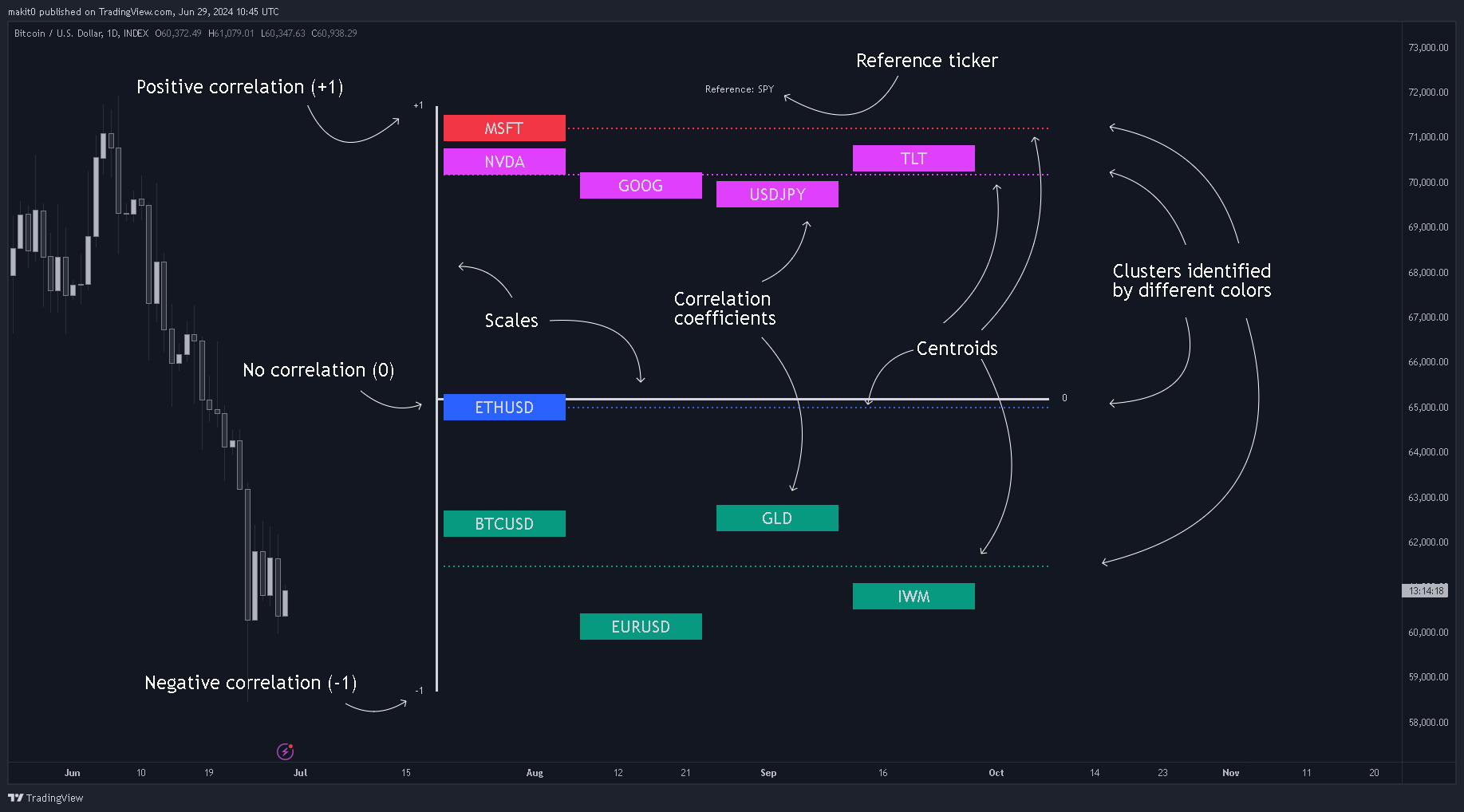Viewport: 1464px width, 812px height.
Task: Select the USDJPY label box
Action: point(777,195)
